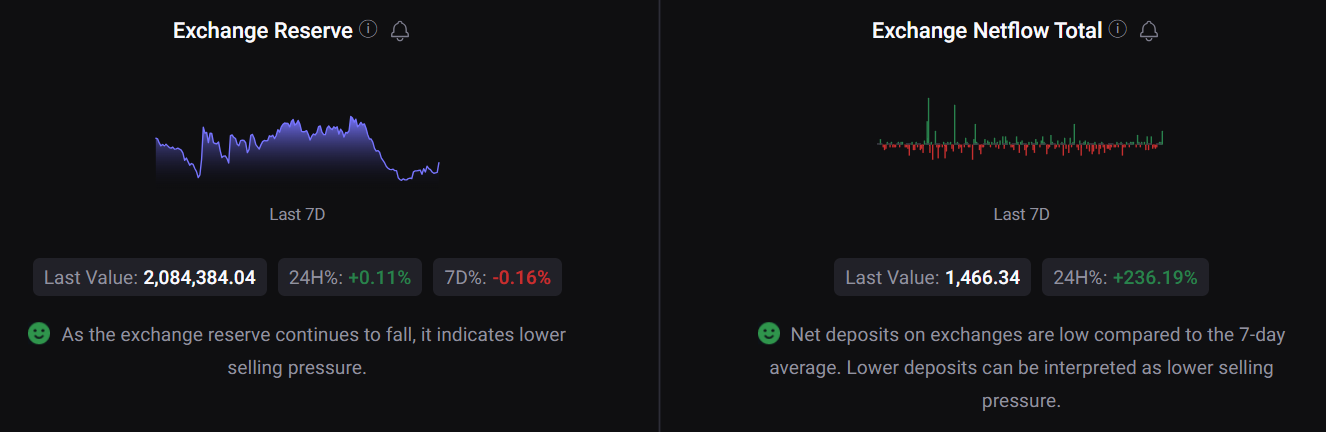Viewport: 1326px width, 432px height.
Task: Open the Exchange Netflow Total bar chart
Action: click(x=1021, y=128)
